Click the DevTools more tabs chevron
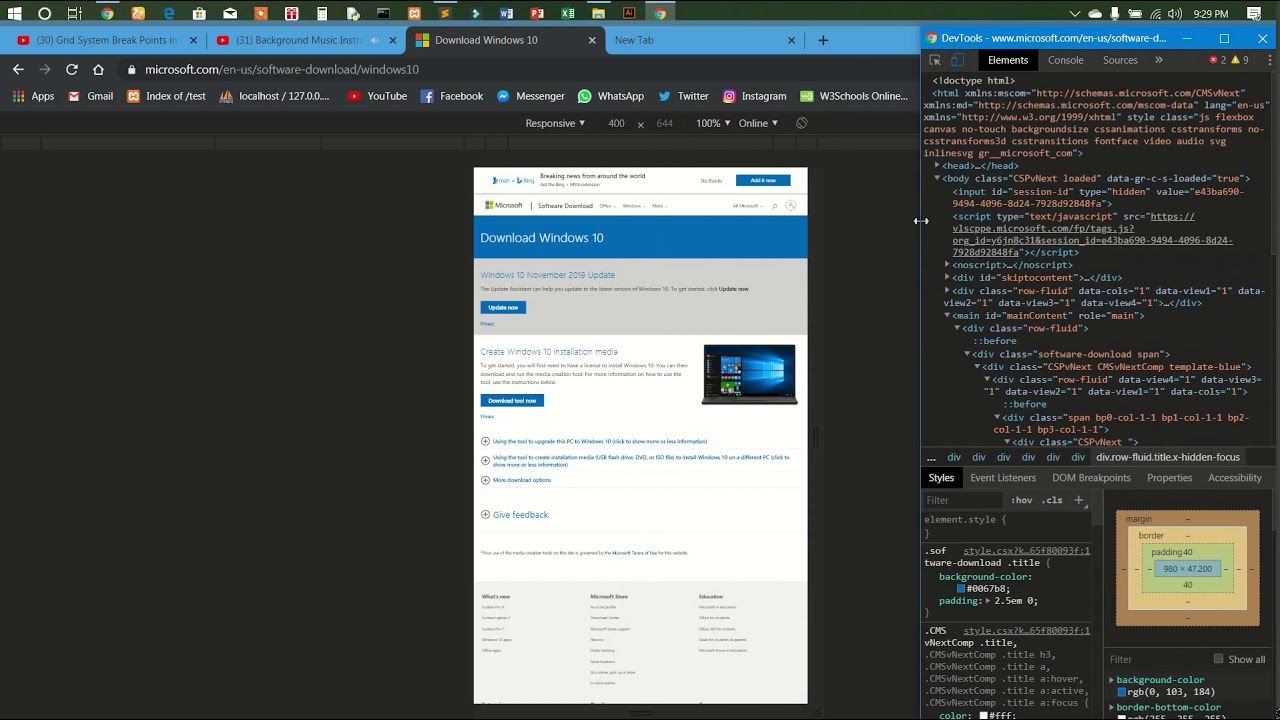Image resolution: width=1280 pixels, height=720 pixels. point(1159,60)
